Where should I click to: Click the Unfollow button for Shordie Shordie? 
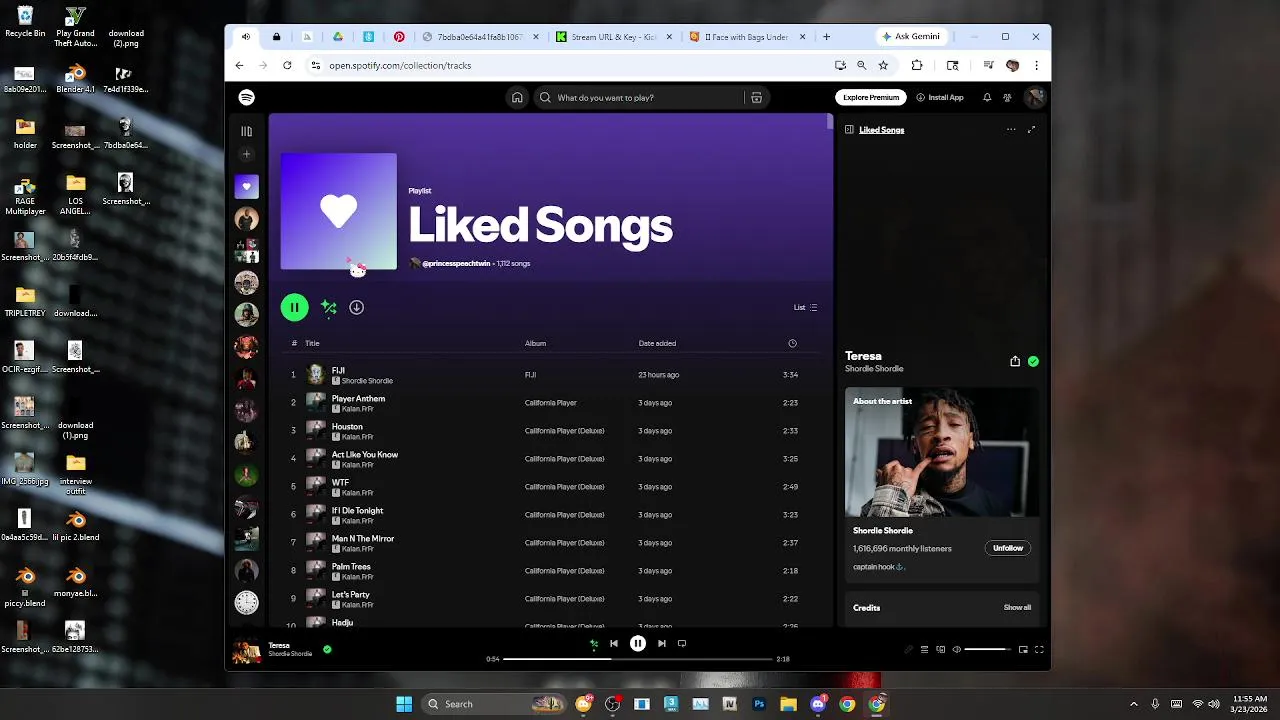coord(1008,548)
